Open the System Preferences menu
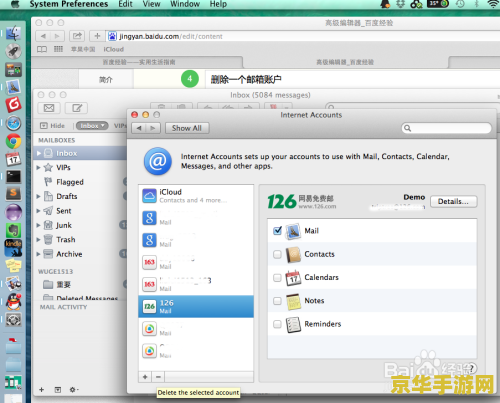The width and height of the screenshot is (500, 403). click(x=69, y=4)
